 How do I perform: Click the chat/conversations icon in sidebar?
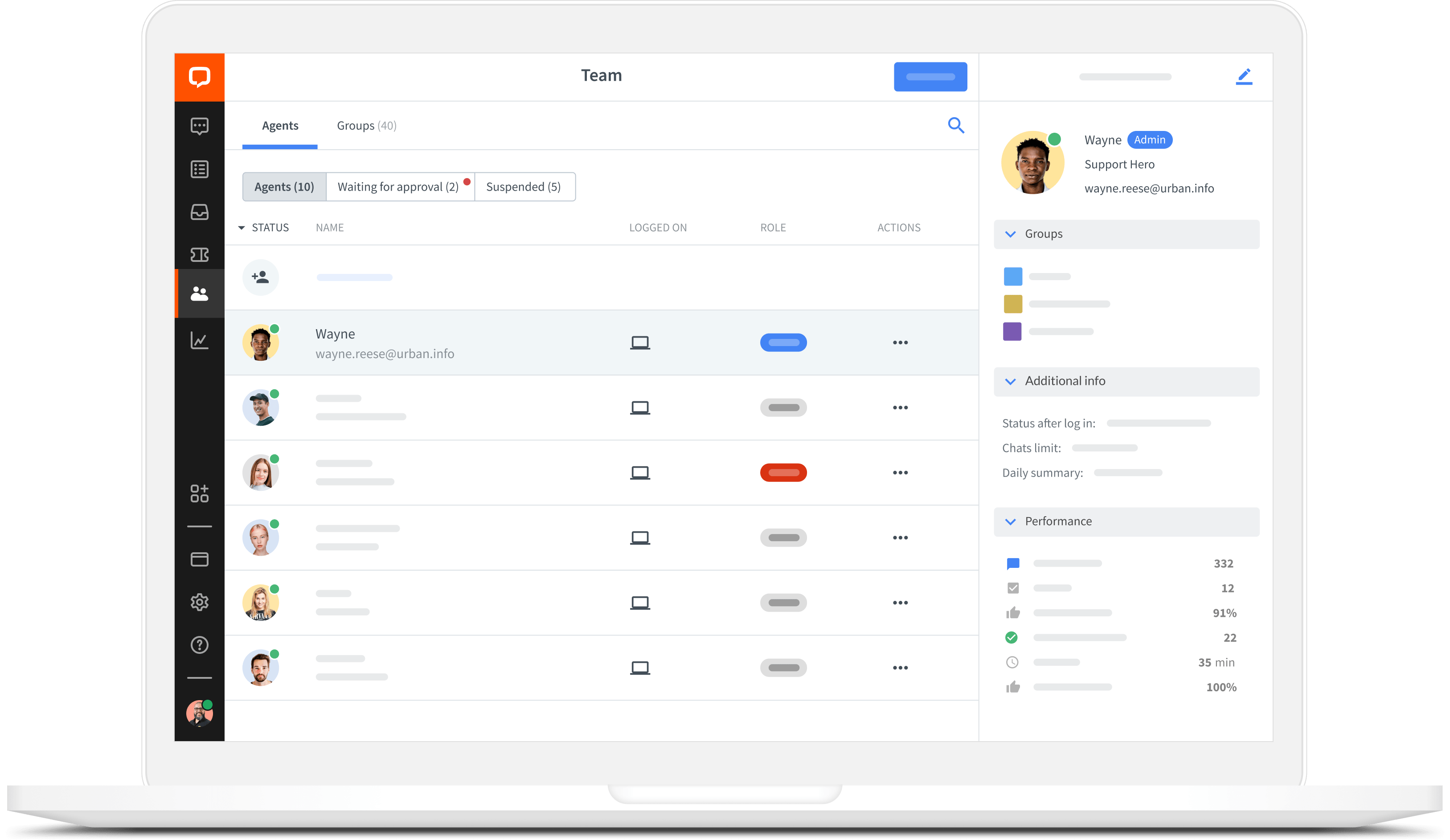(199, 126)
